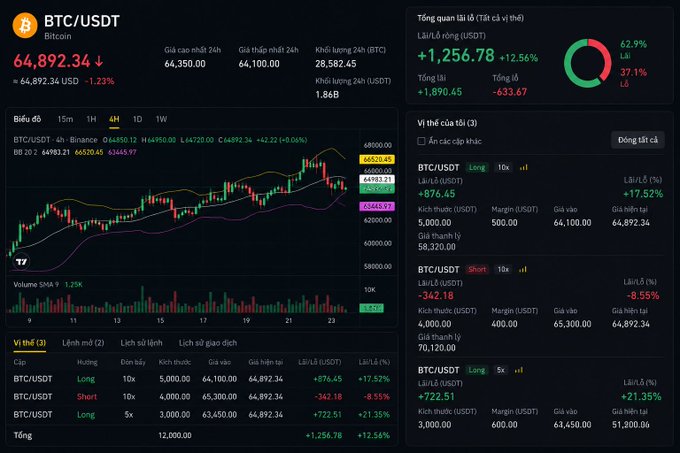Click the 24h high value 64,350.00
The height and width of the screenshot is (453, 680).
(x=185, y=64)
